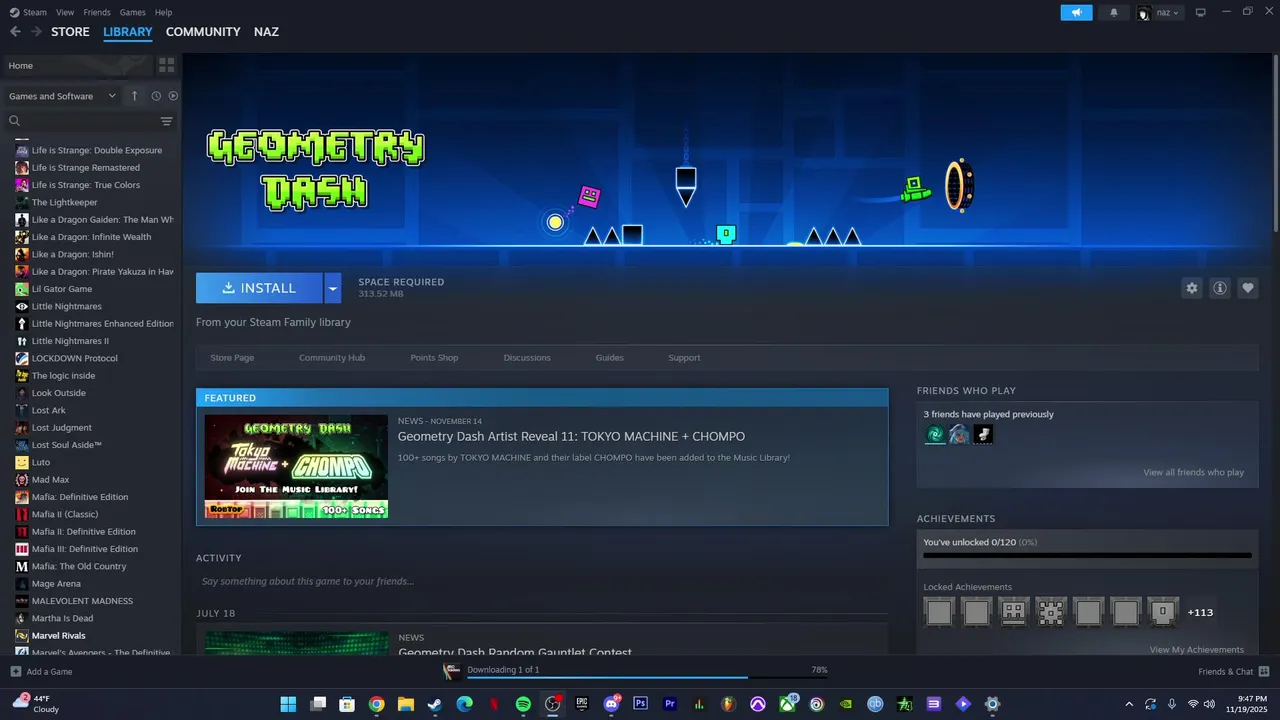Screen dimensions: 1280x720
Task: Launch Premiere Pro from the taskbar
Action: pyautogui.click(x=670, y=704)
